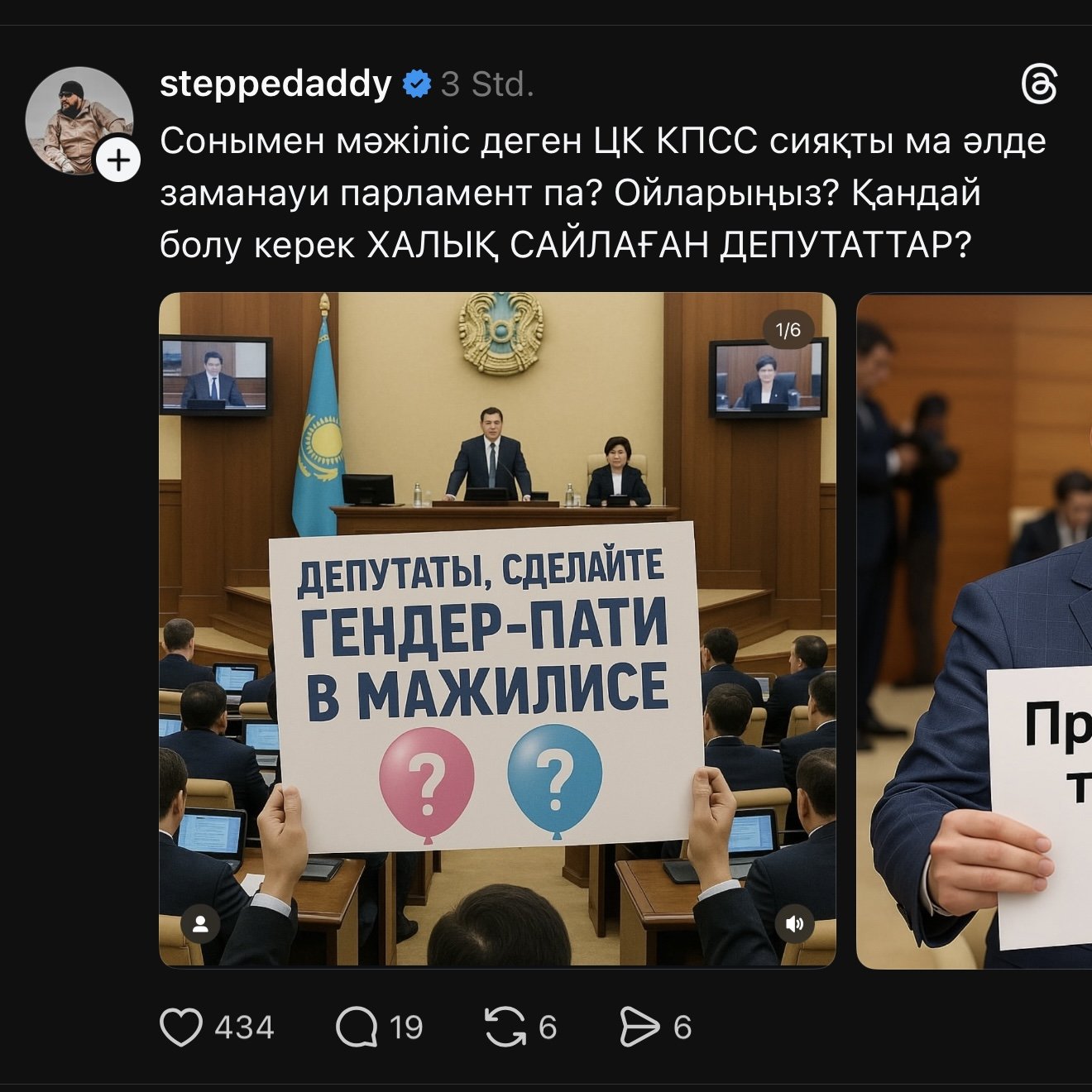Image resolution: width=1092 pixels, height=1092 pixels.
Task: Toggle sound with the speaker icon
Action: 795,924
